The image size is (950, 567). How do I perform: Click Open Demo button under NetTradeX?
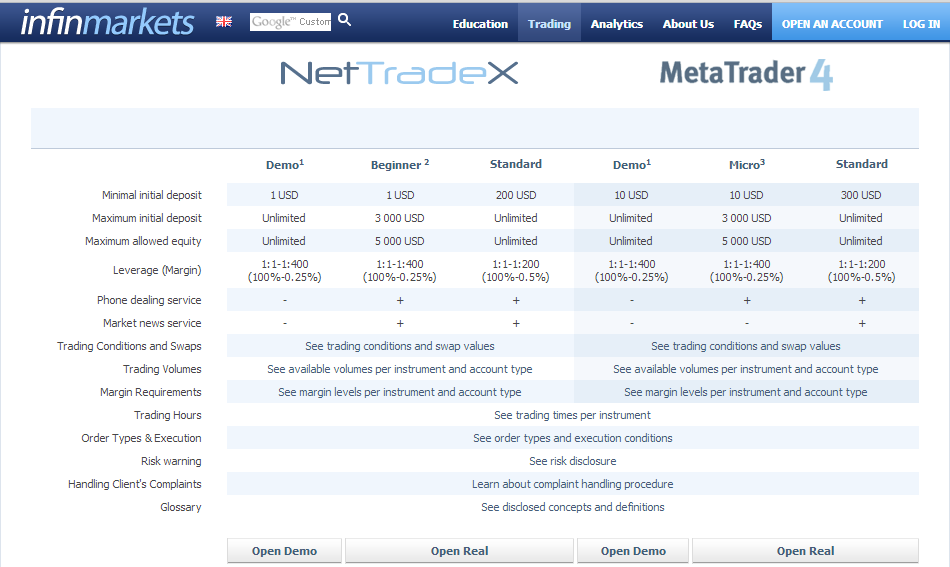point(284,551)
